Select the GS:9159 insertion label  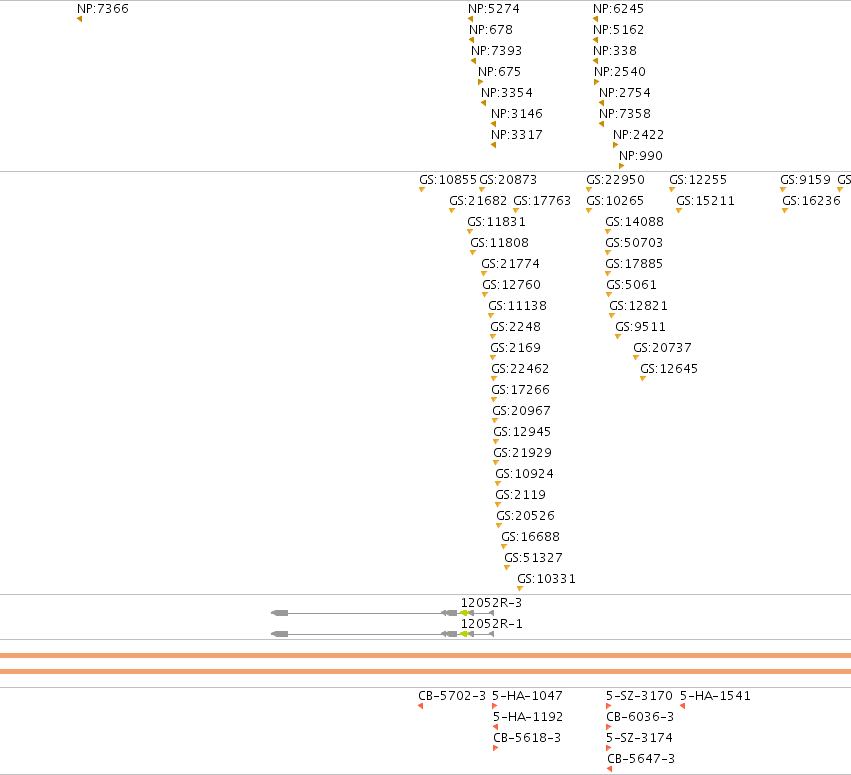805,180
